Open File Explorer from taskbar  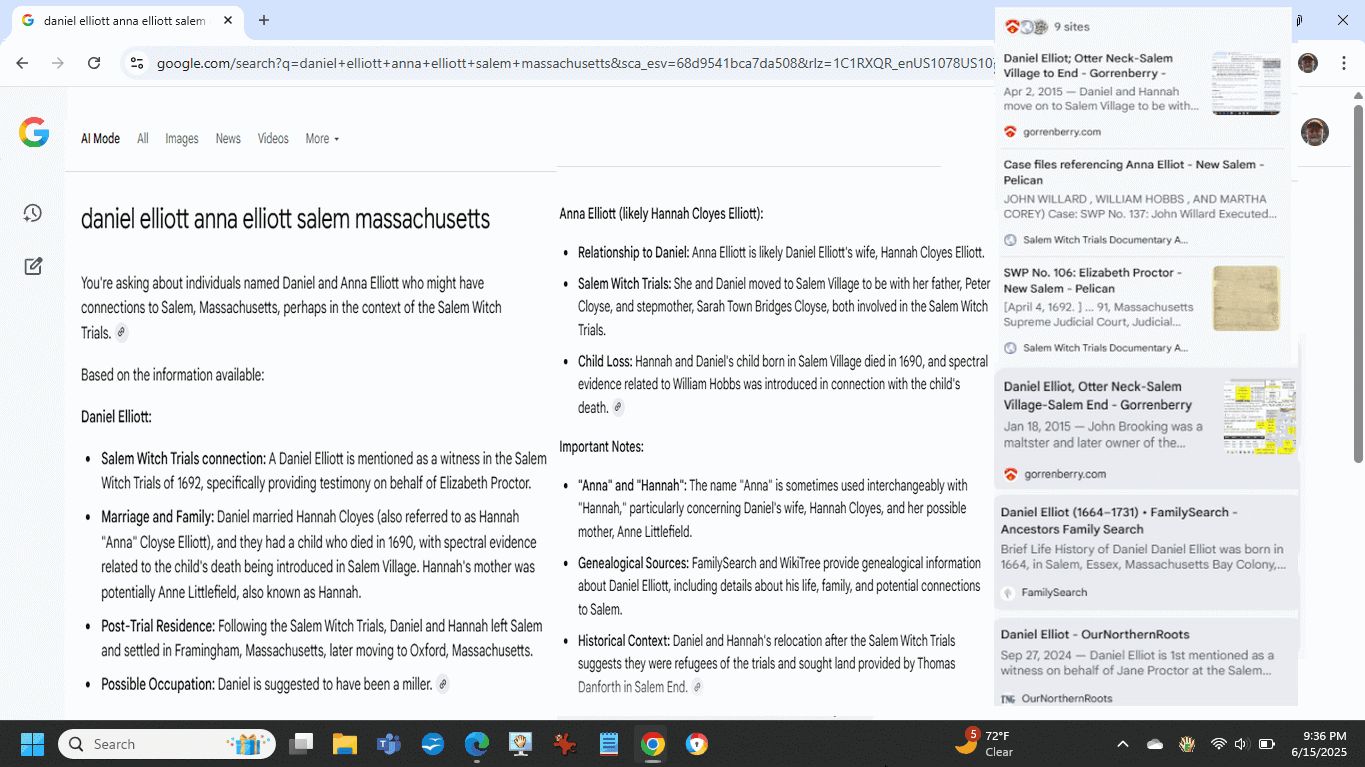coord(345,744)
